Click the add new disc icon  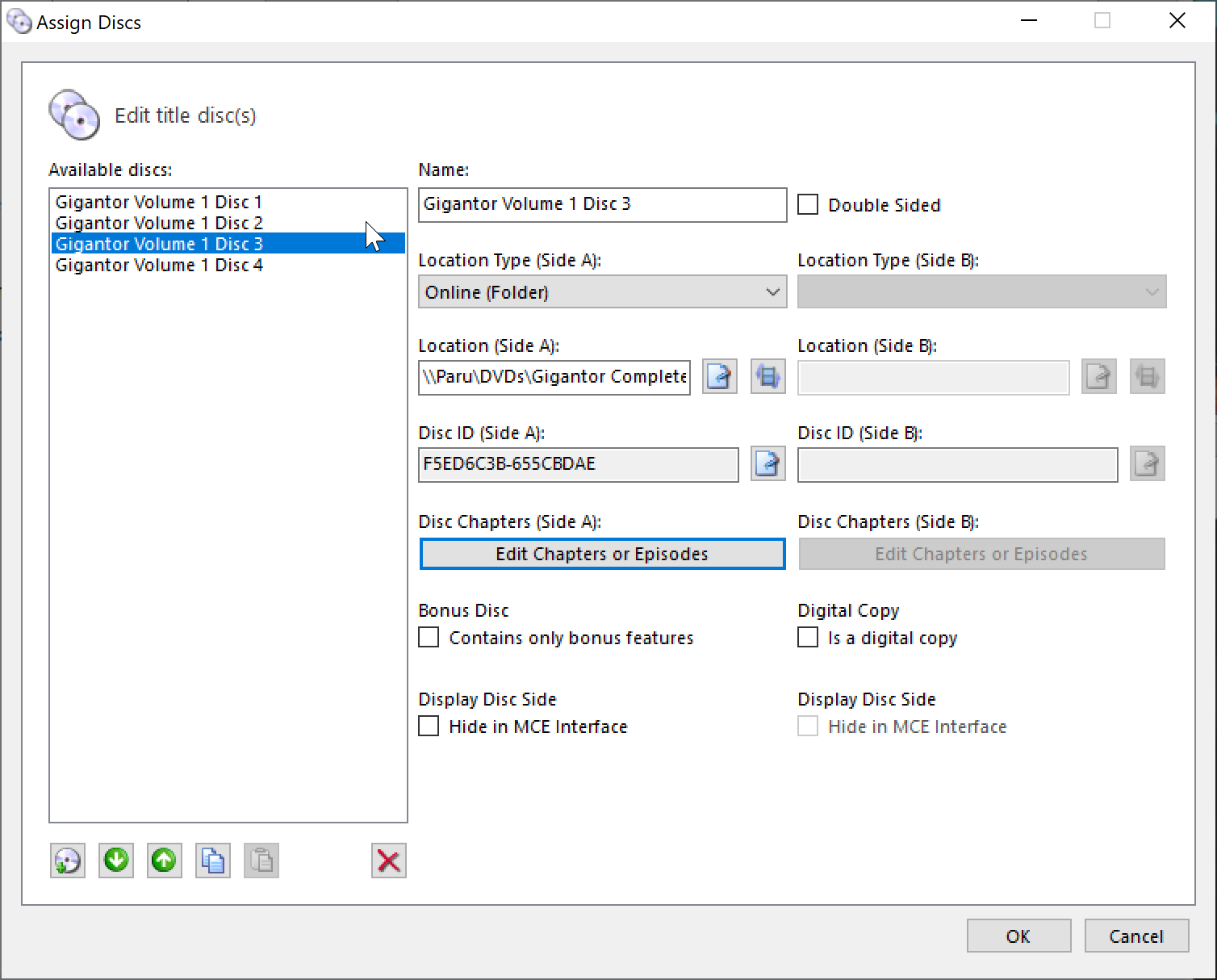(68, 861)
